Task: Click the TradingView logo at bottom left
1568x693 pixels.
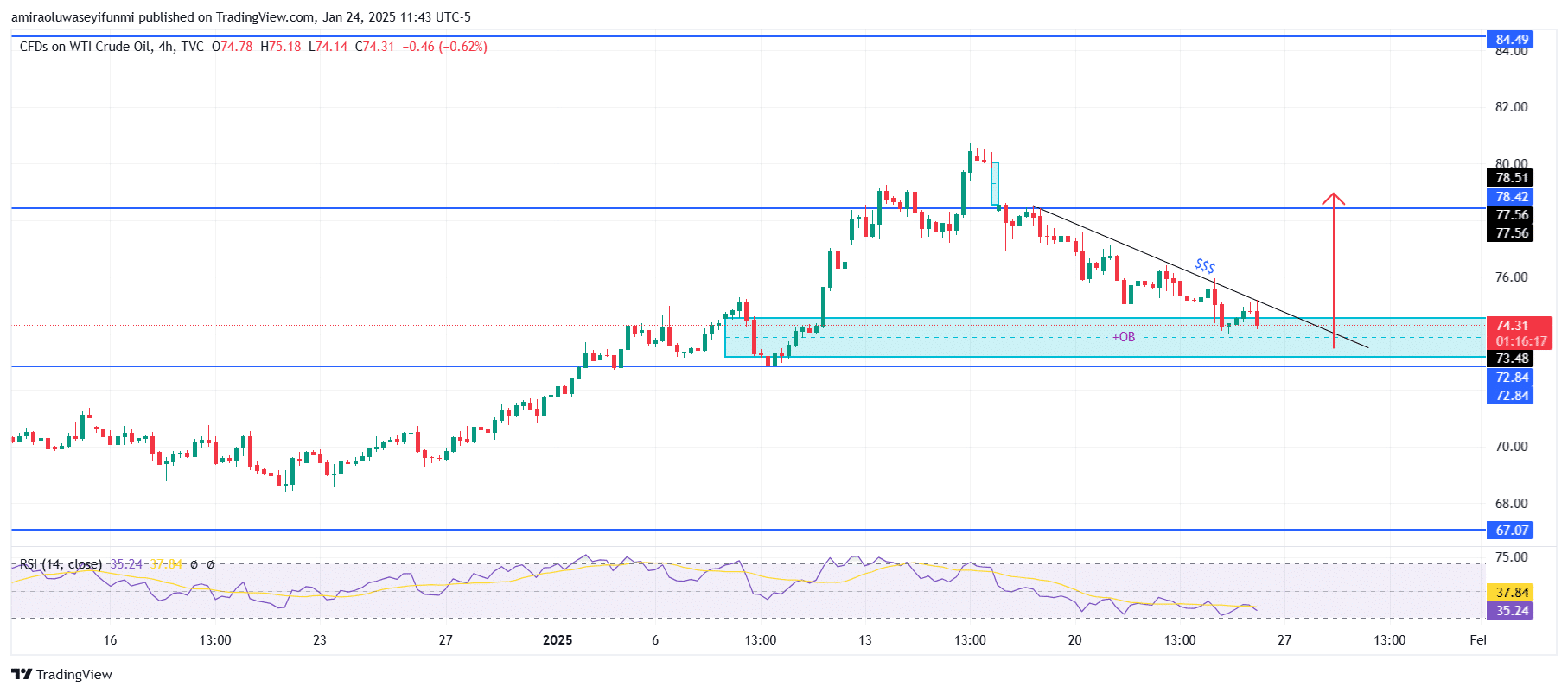Action: click(61, 675)
